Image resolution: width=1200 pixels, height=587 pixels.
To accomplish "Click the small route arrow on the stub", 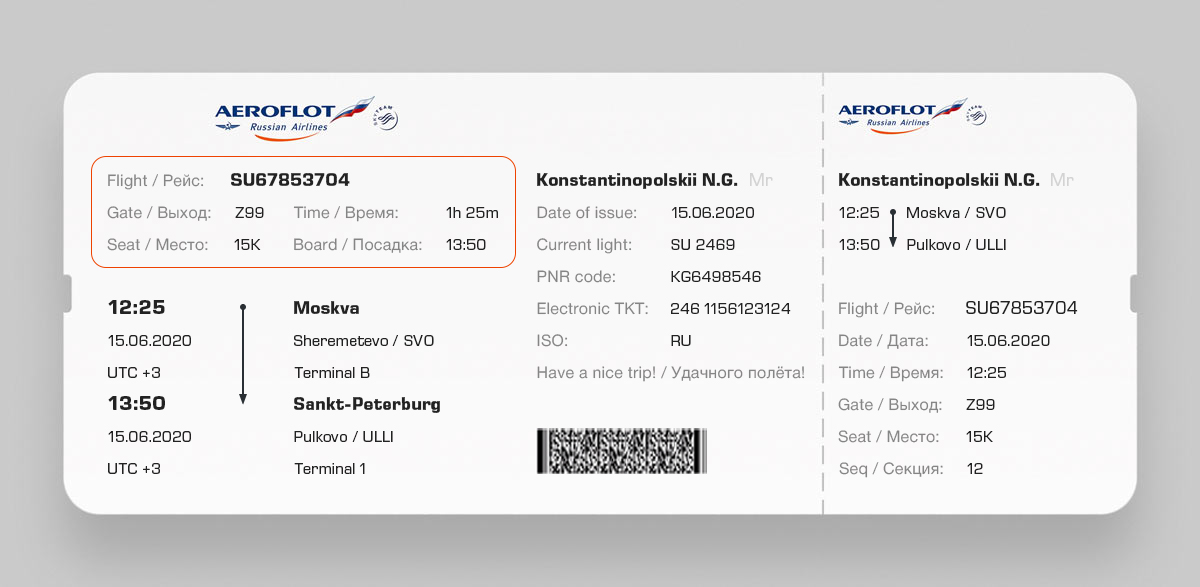I will (x=892, y=228).
